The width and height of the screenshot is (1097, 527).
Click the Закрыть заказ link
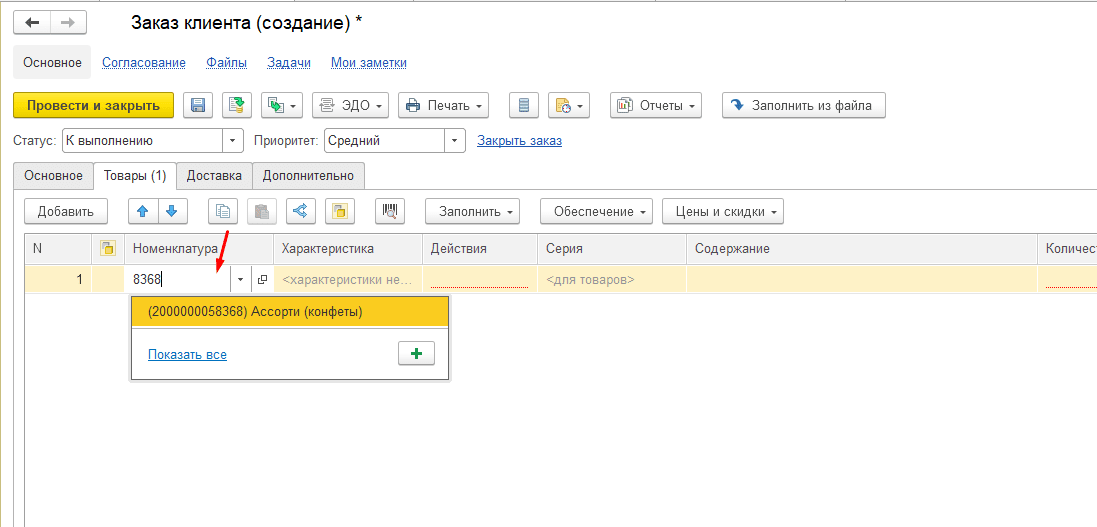[519, 141]
